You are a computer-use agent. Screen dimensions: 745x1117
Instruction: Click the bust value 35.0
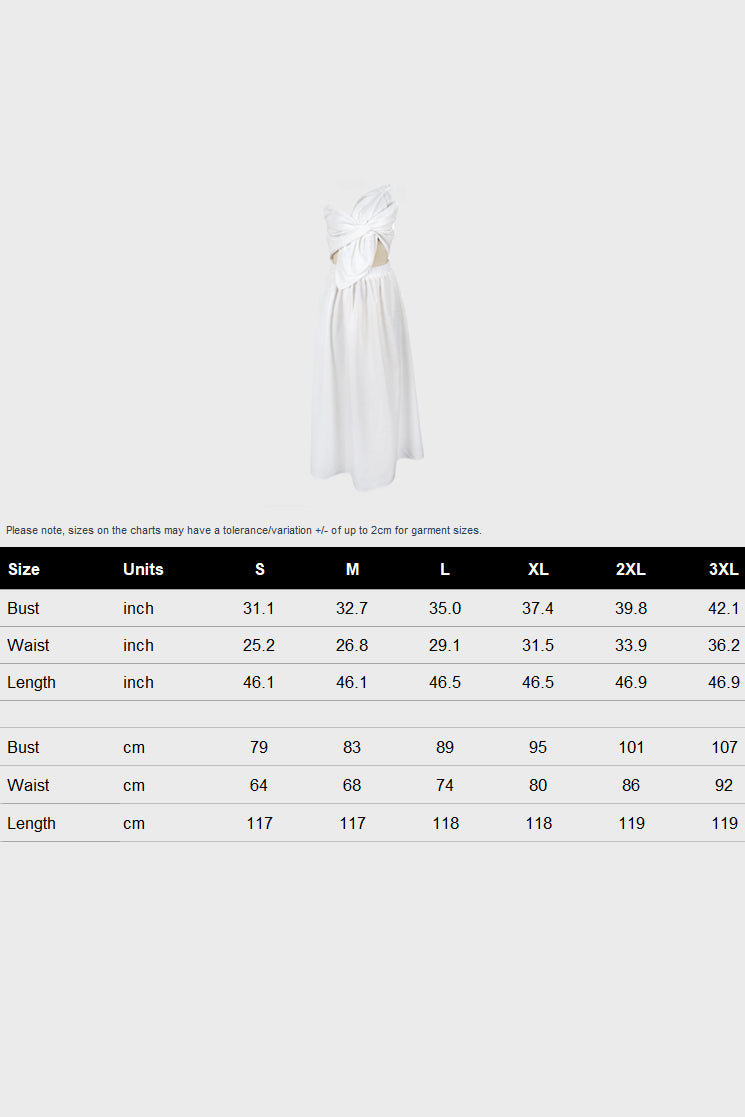click(444, 608)
